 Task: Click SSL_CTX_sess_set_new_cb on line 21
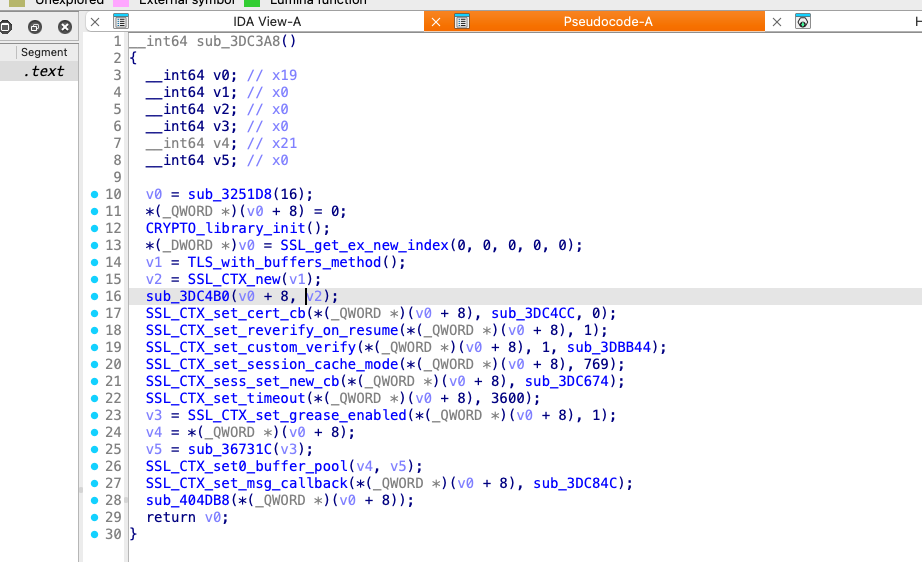click(x=243, y=382)
